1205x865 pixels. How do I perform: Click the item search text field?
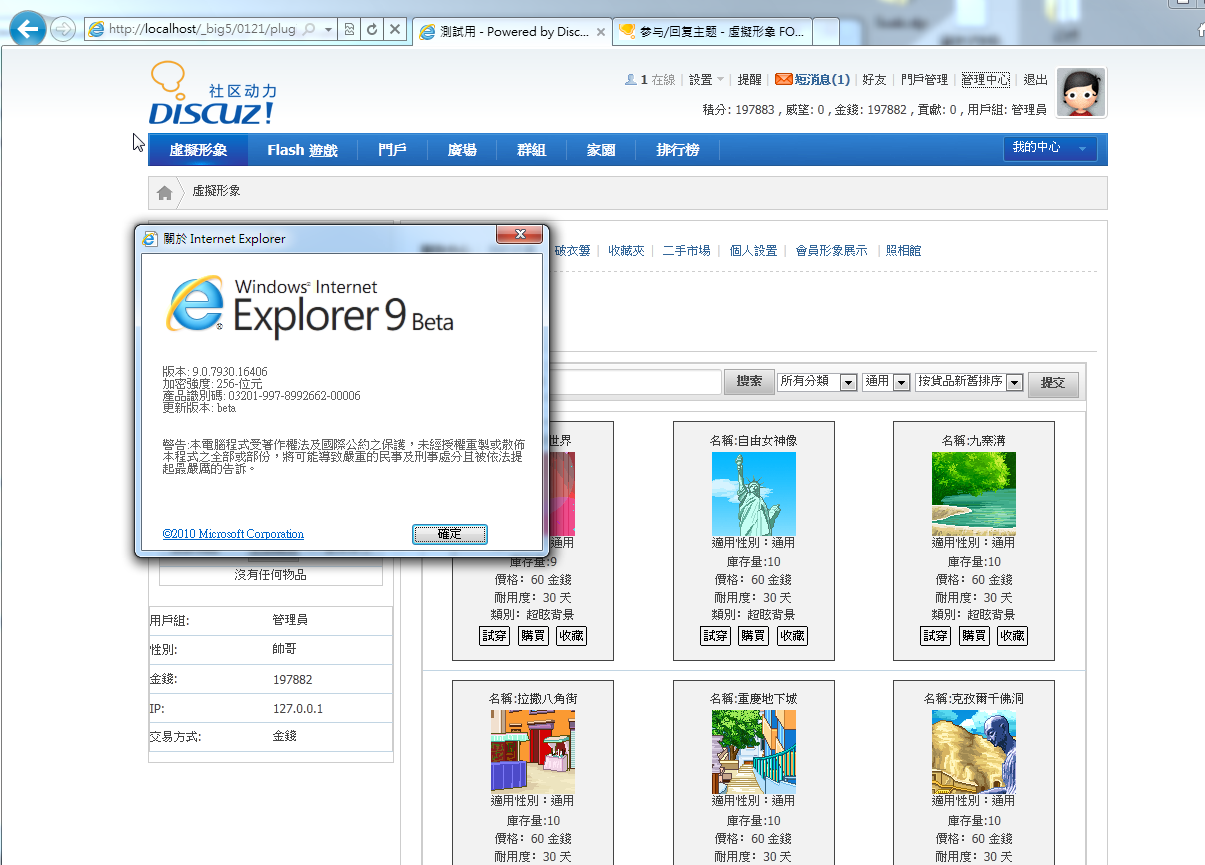click(634, 381)
